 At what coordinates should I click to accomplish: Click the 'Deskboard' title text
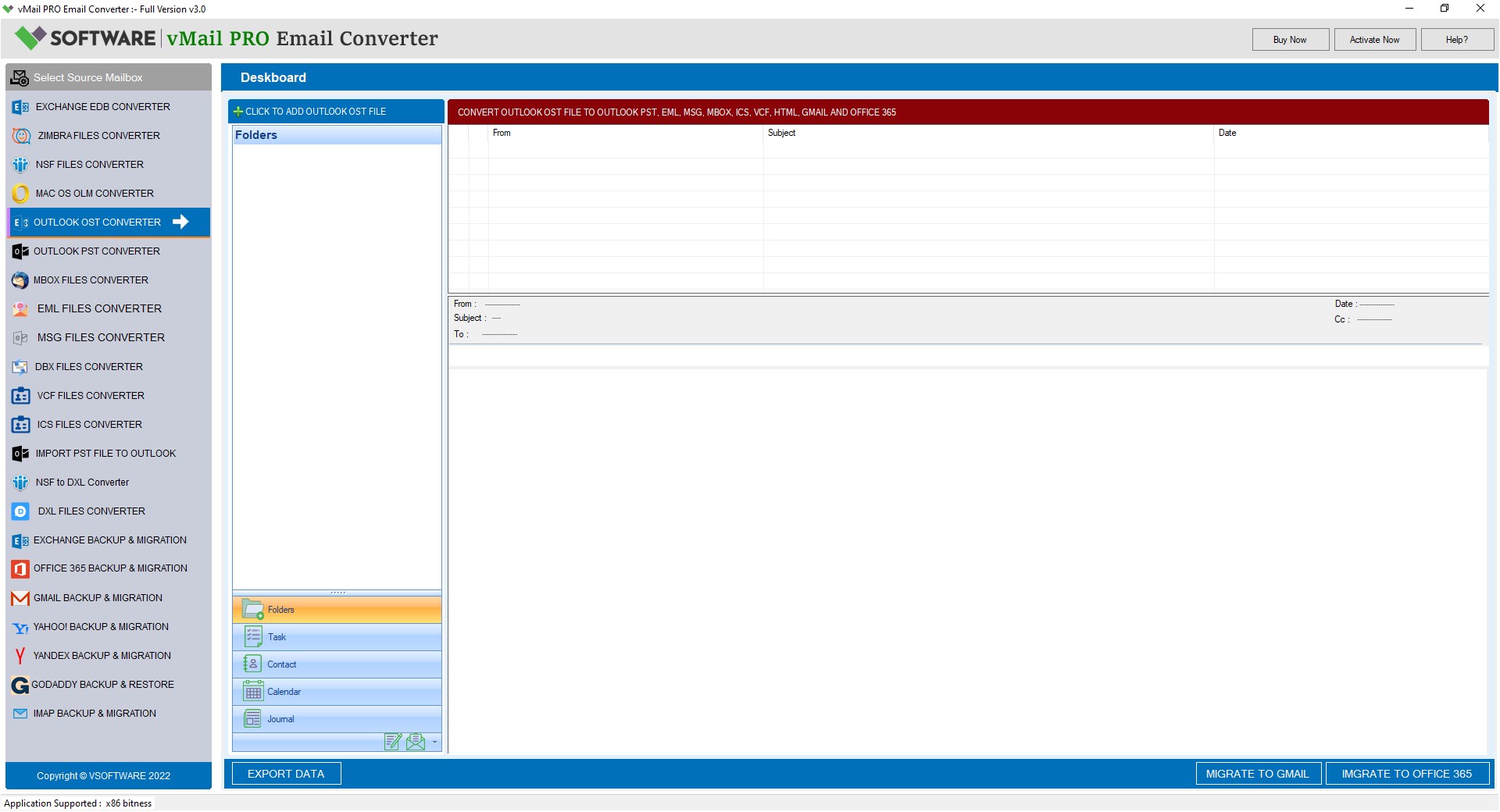click(x=273, y=78)
